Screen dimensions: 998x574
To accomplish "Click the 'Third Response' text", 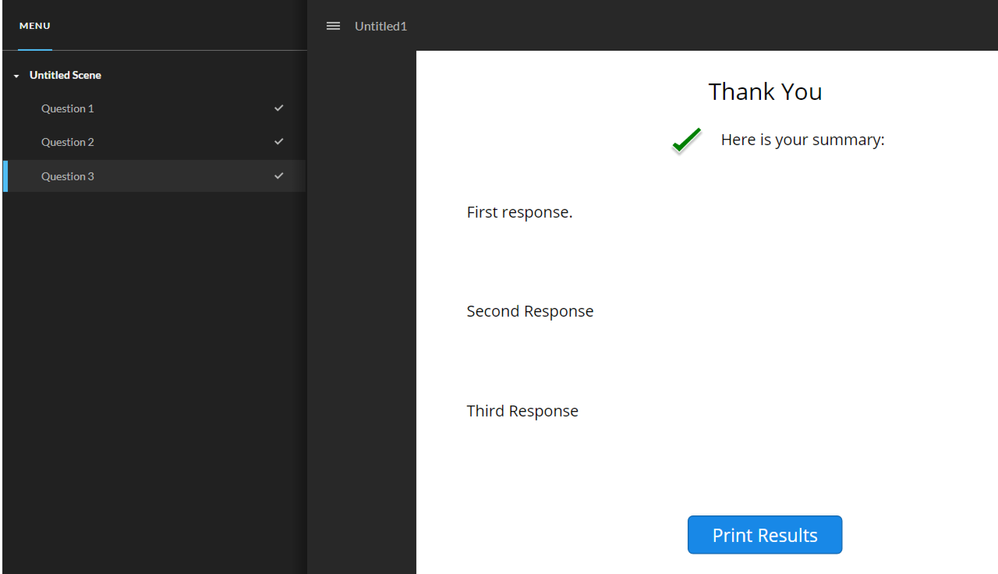I will (x=522, y=411).
